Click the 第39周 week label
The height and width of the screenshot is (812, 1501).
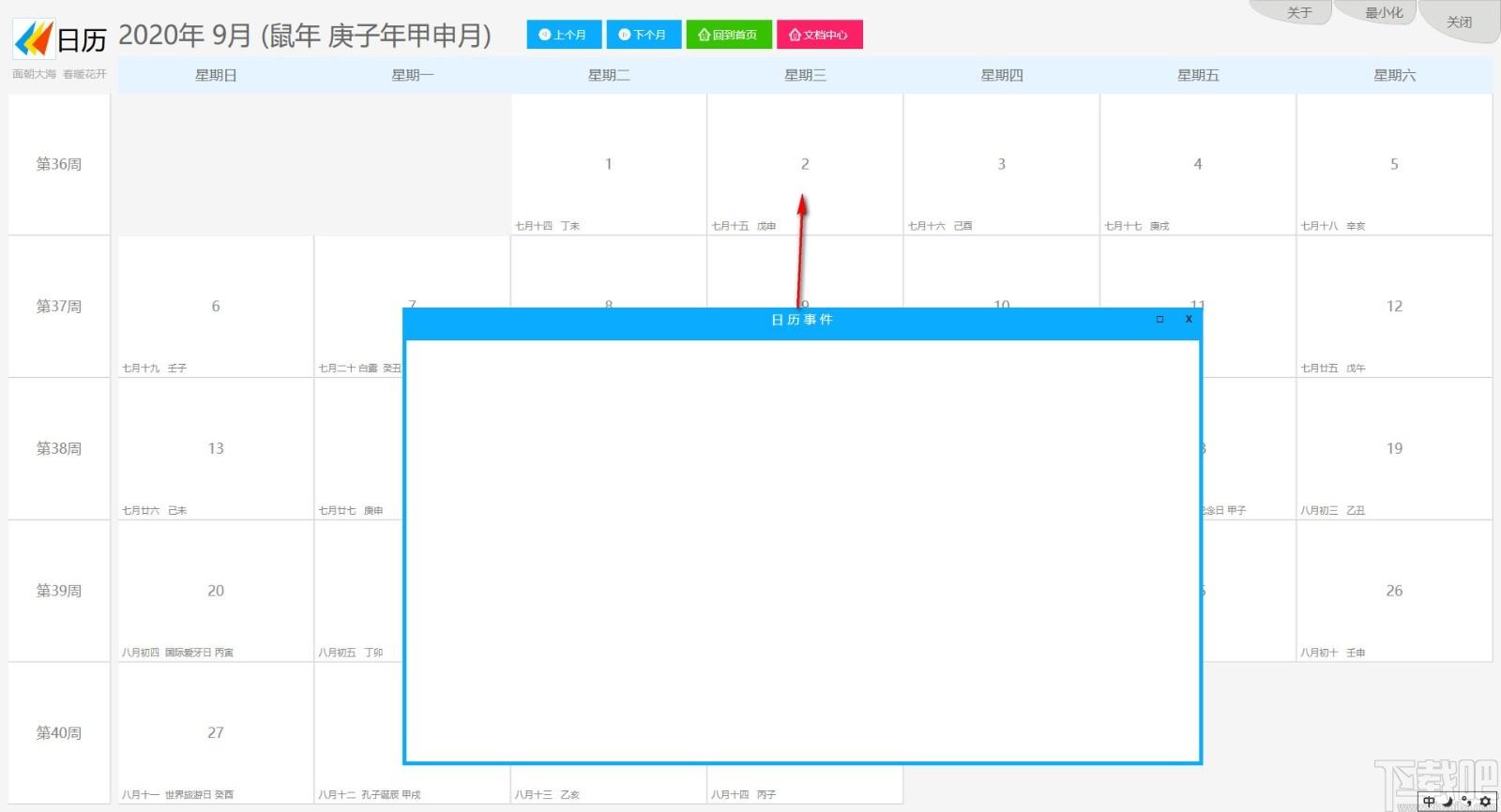(x=59, y=591)
